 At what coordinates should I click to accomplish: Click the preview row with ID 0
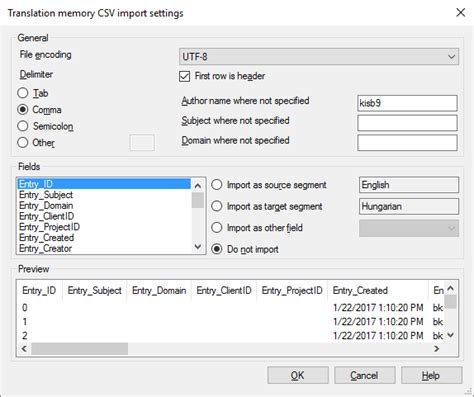tap(231, 307)
